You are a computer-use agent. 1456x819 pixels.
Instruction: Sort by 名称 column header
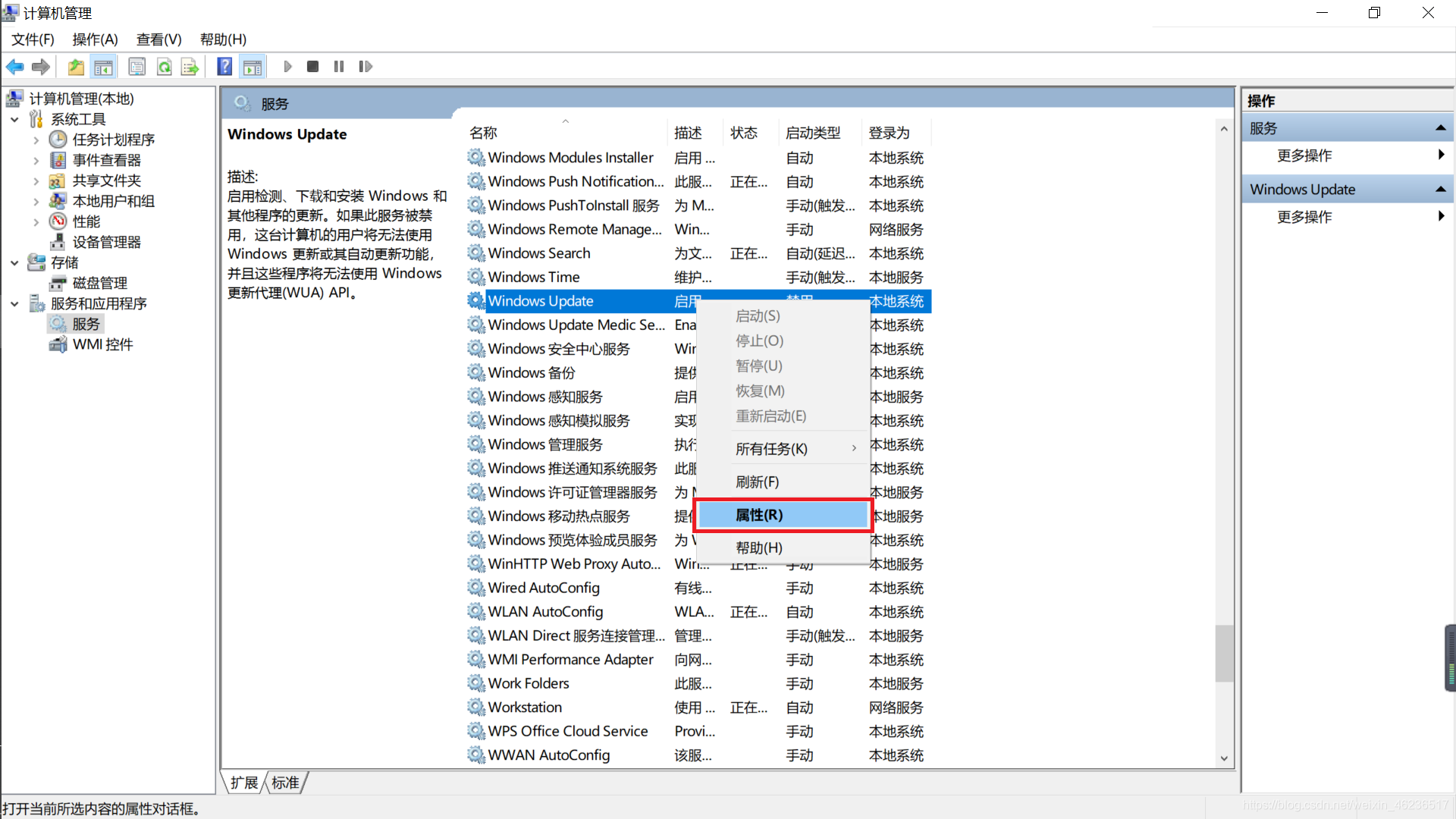click(565, 133)
